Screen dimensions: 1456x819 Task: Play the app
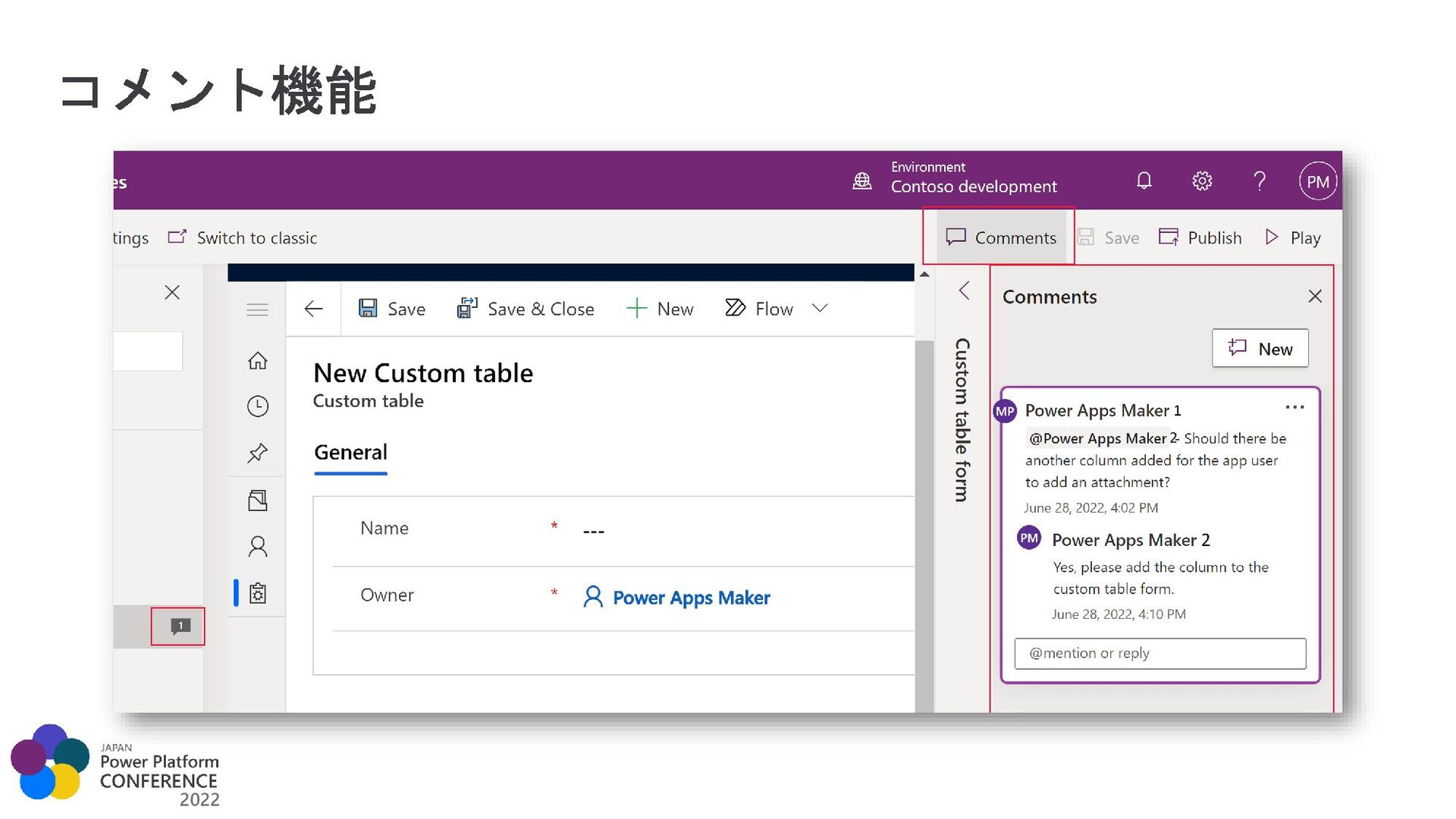(x=1293, y=237)
